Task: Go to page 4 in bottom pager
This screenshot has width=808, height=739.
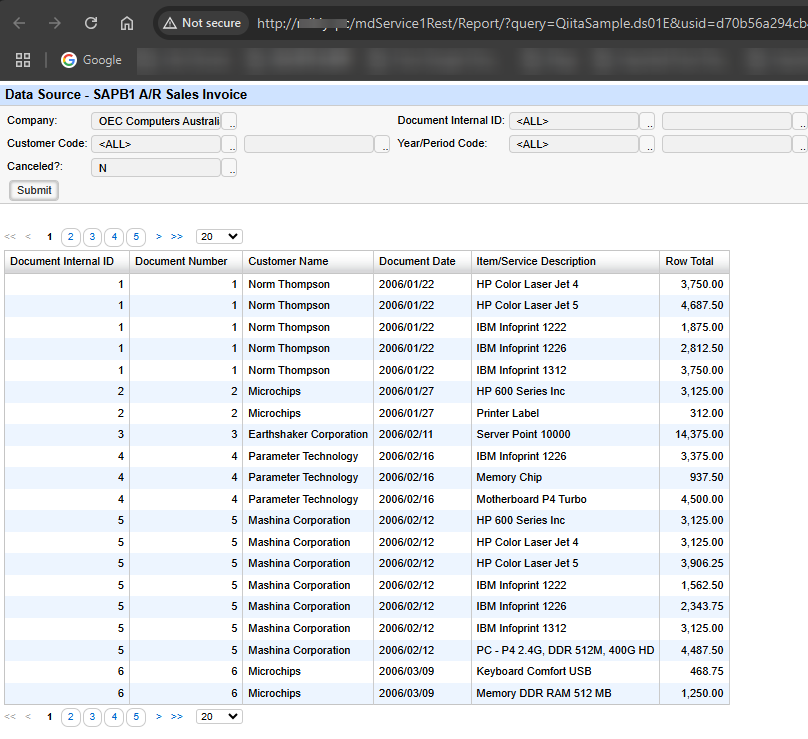Action: (x=114, y=717)
